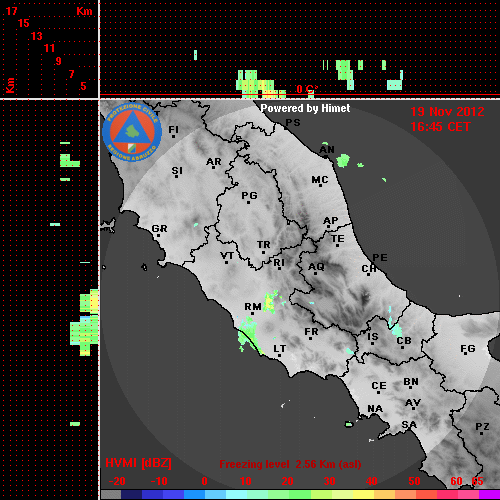
Task: Click the blue 0 dBZ color swatch
Action: [194, 494]
